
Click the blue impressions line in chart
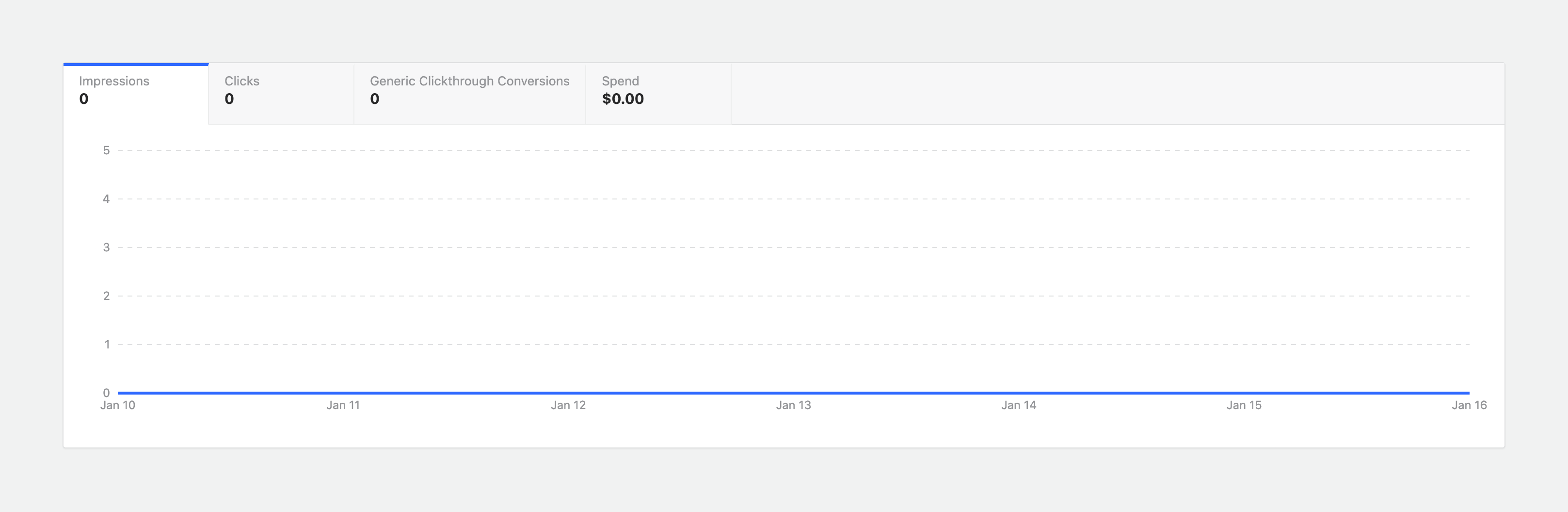pos(793,393)
